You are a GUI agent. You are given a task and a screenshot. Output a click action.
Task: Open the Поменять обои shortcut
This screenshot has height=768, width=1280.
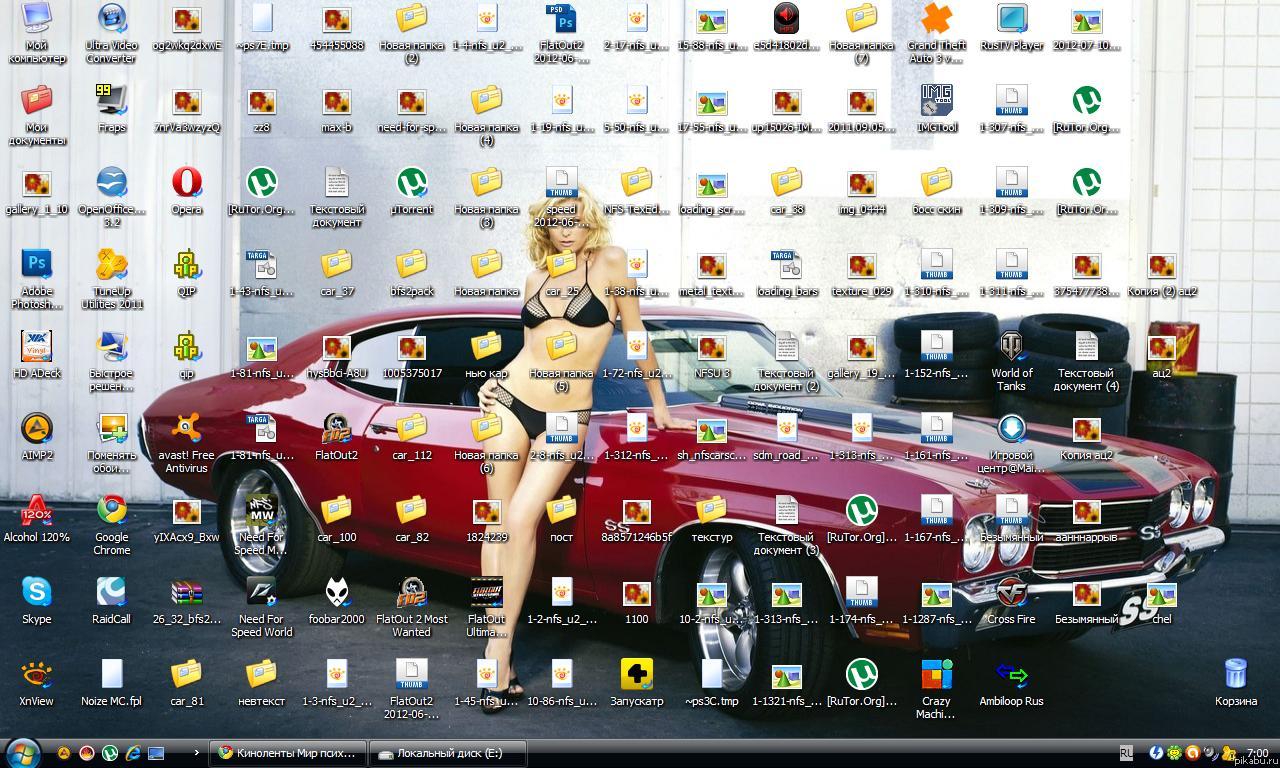pos(112,442)
